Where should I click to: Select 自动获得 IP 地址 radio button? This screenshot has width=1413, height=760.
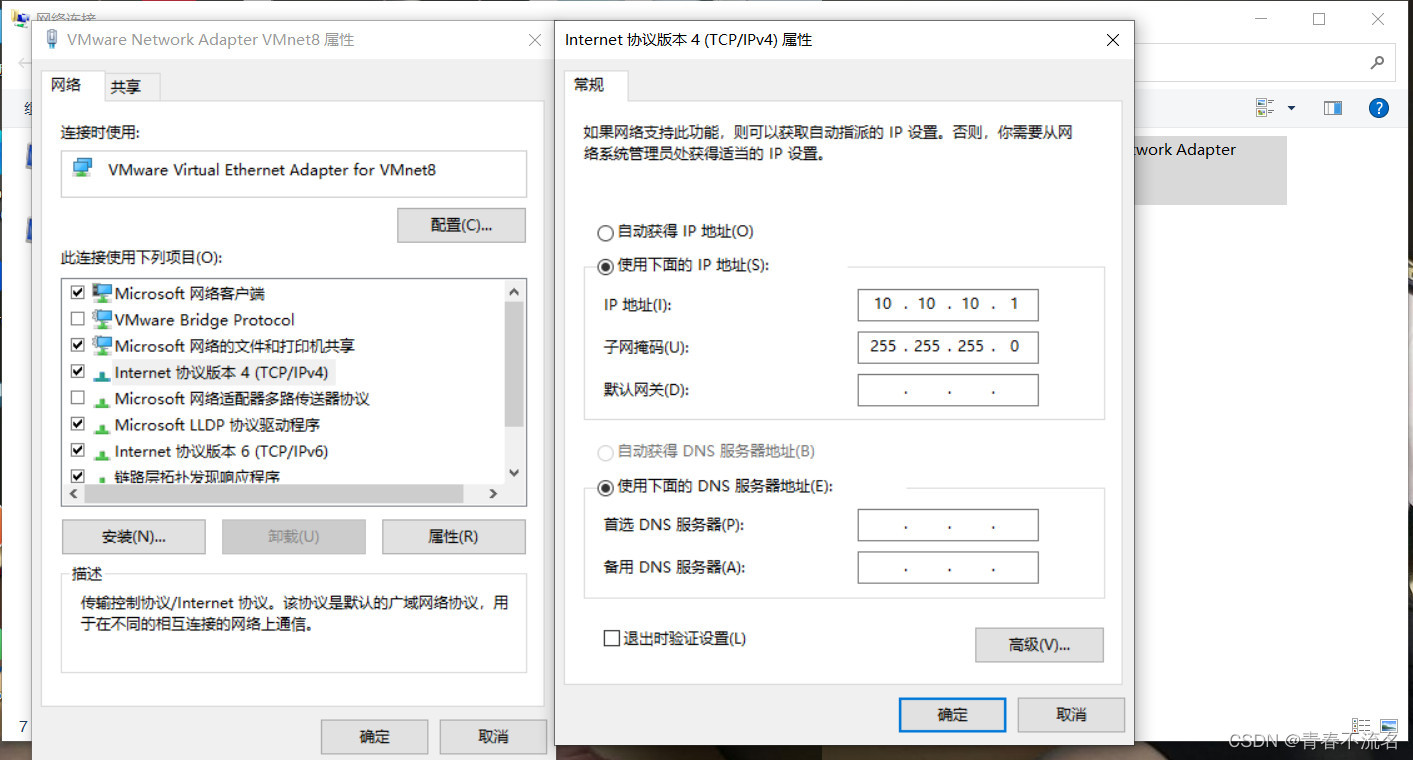[605, 232]
